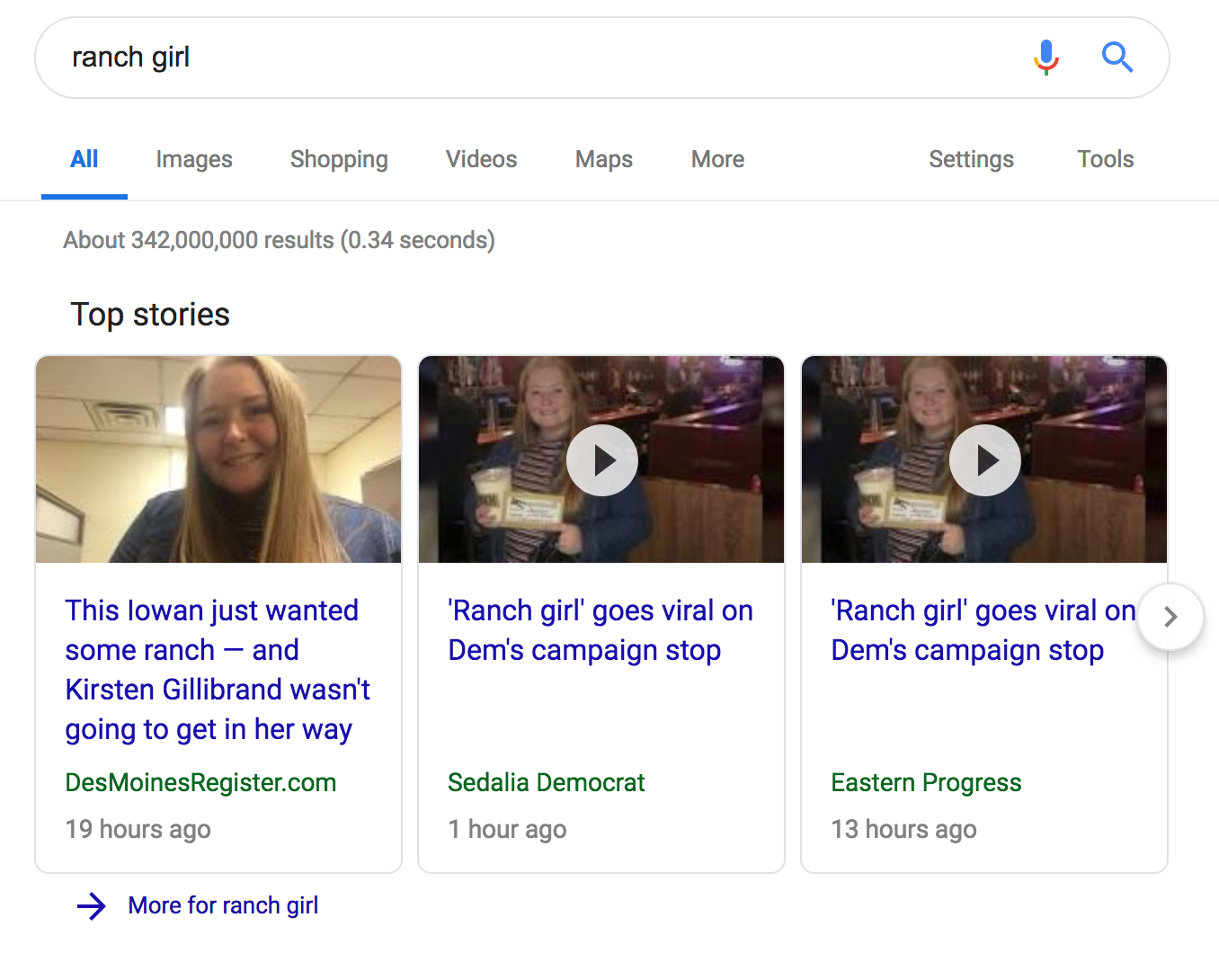Click the 'About 342,000,000 results' text

click(279, 241)
